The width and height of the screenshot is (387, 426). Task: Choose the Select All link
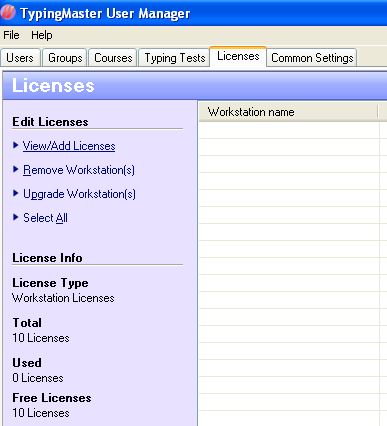point(45,218)
